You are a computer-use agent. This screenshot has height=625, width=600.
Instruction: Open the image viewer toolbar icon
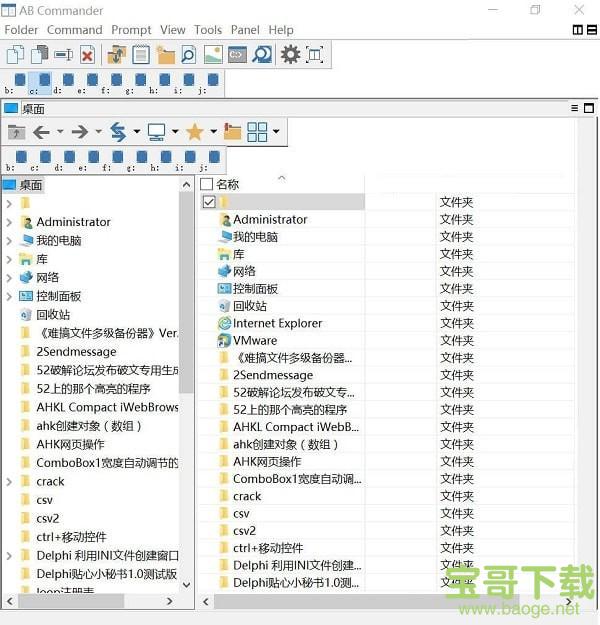[x=213, y=55]
